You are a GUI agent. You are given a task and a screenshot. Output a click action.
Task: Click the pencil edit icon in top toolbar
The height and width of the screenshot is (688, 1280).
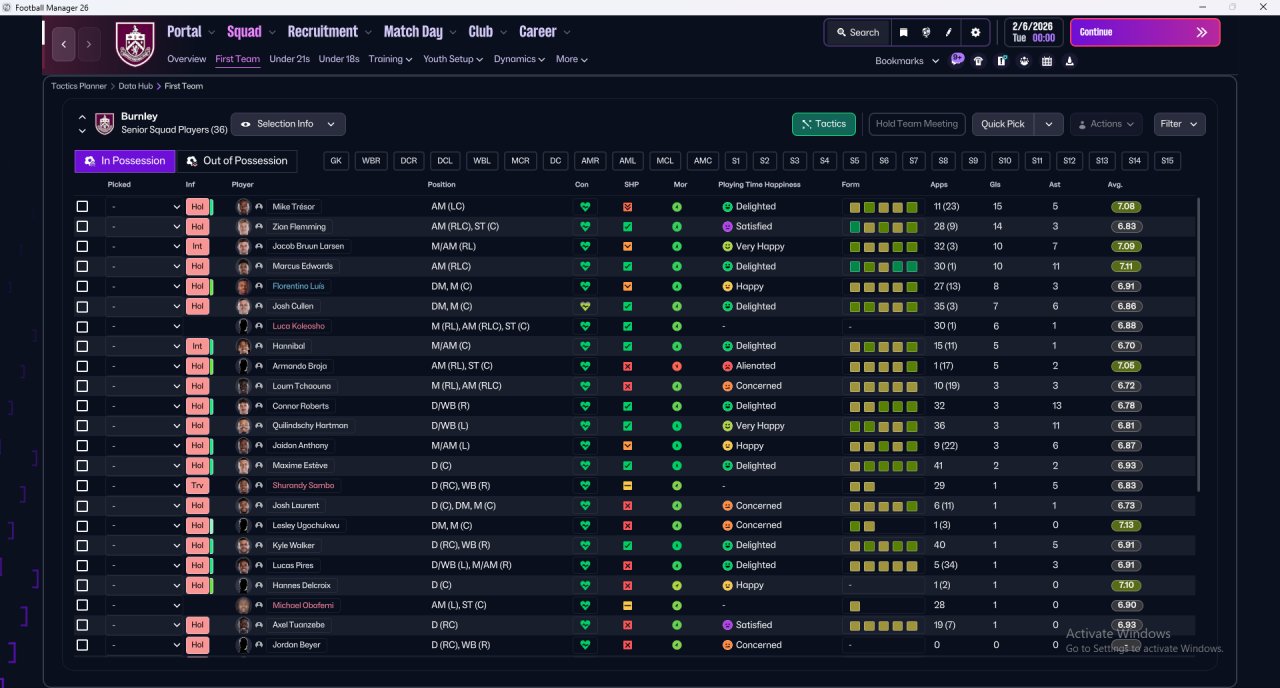coord(948,32)
